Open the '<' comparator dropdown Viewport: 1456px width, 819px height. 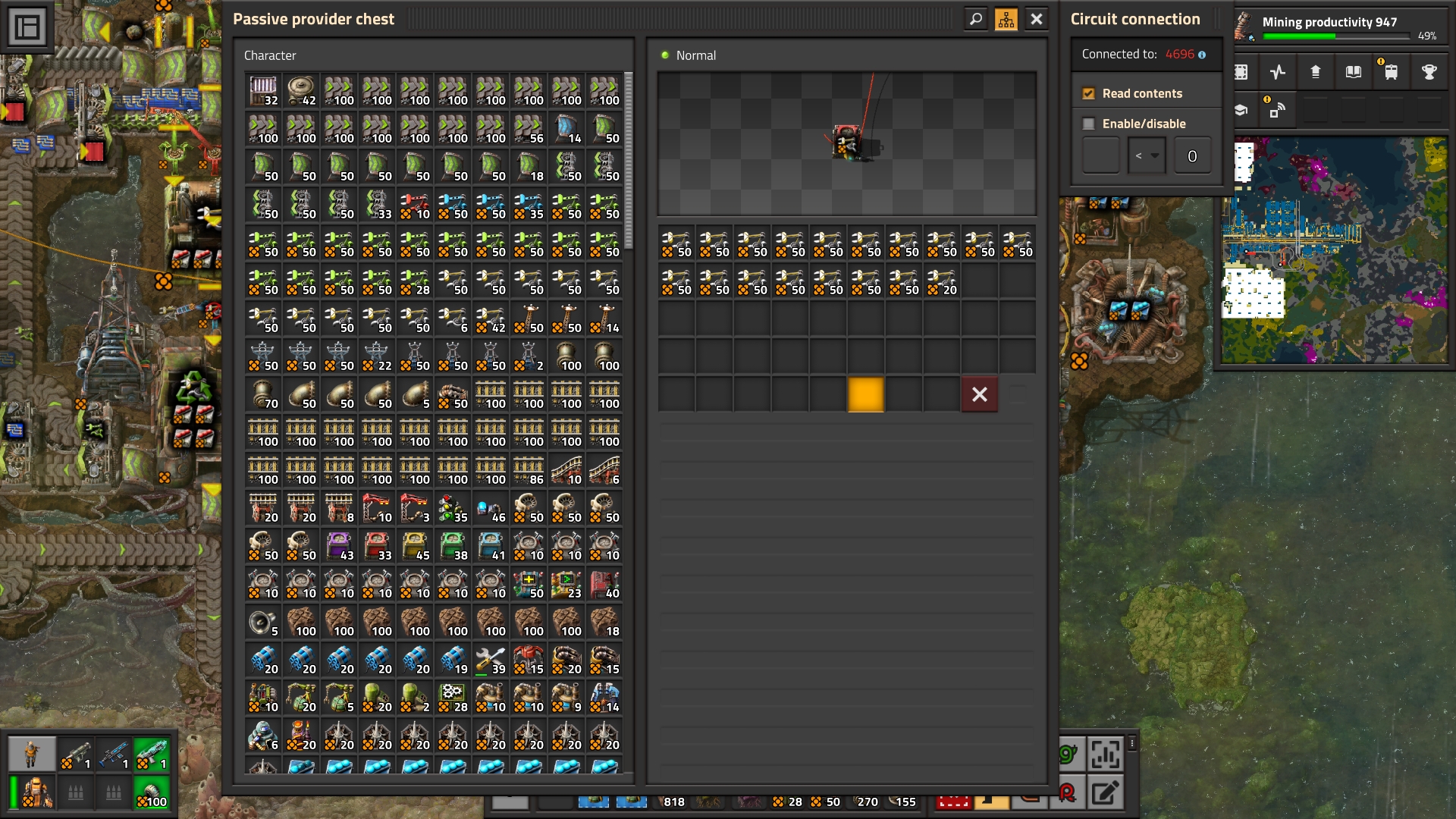(x=1147, y=156)
